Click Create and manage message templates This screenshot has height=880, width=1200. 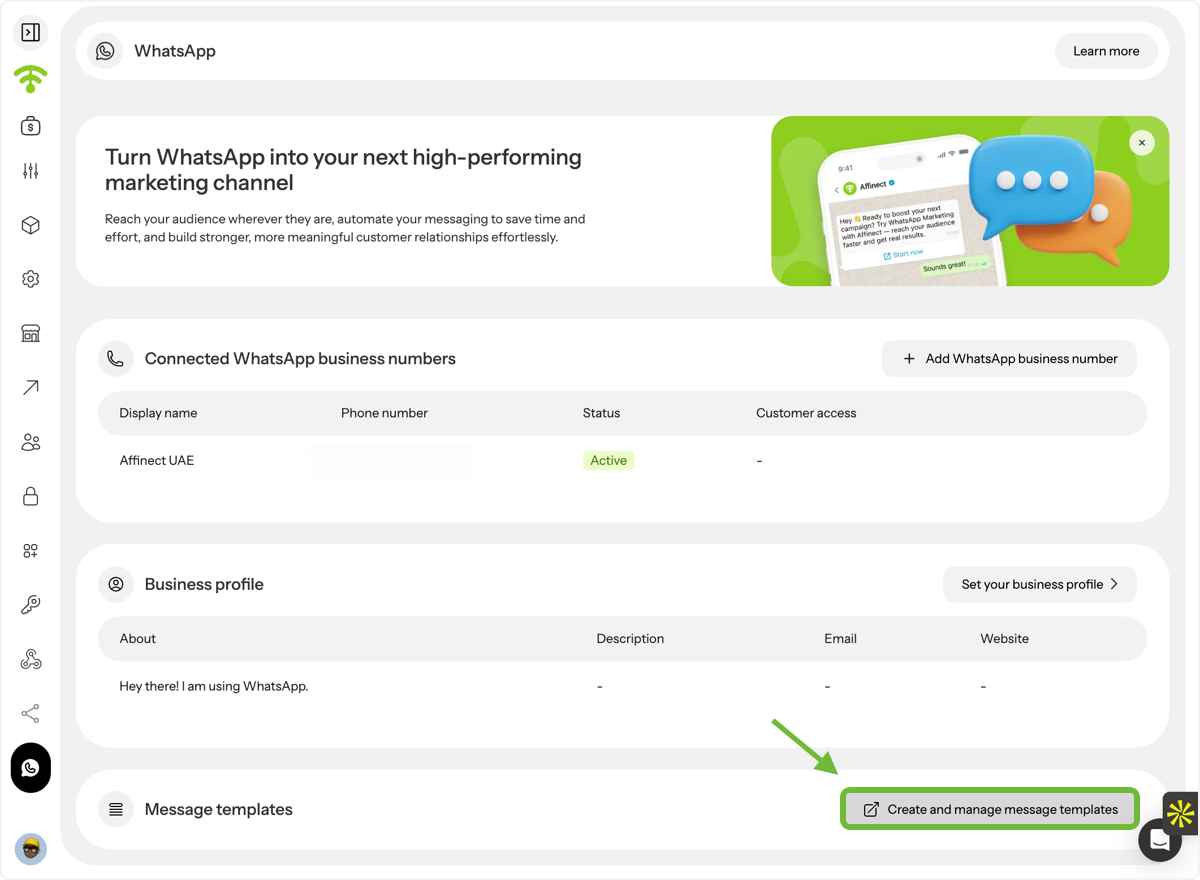click(x=990, y=809)
